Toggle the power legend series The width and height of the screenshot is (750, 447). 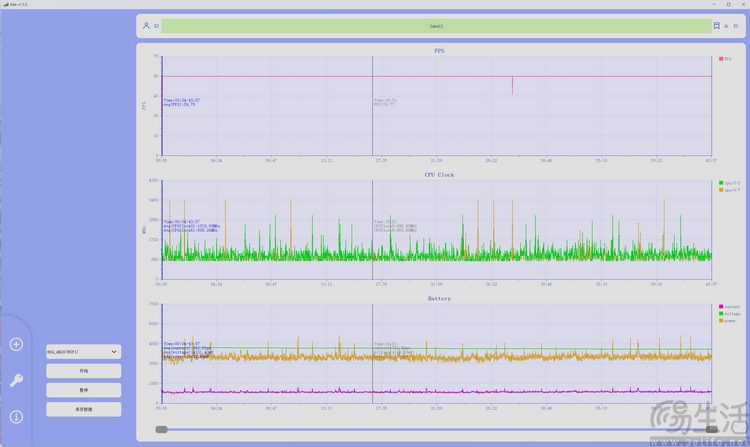(730, 321)
